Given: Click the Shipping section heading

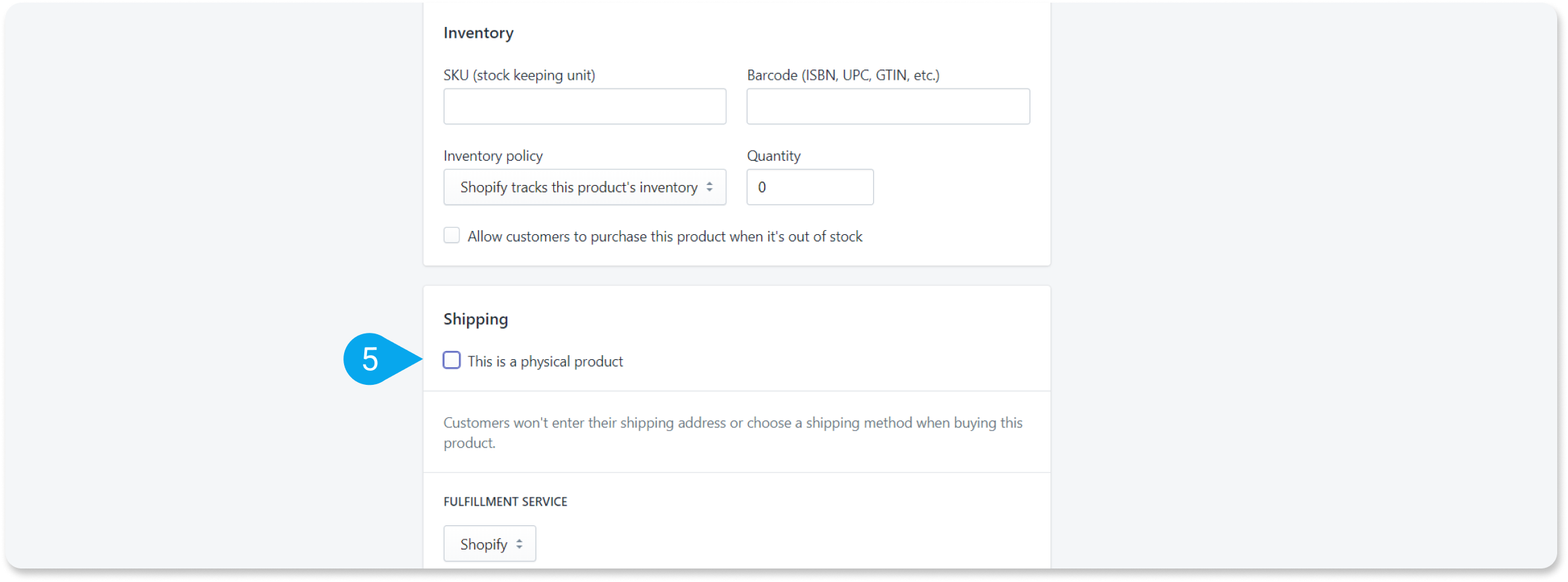Looking at the screenshot, I should pyautogui.click(x=476, y=319).
